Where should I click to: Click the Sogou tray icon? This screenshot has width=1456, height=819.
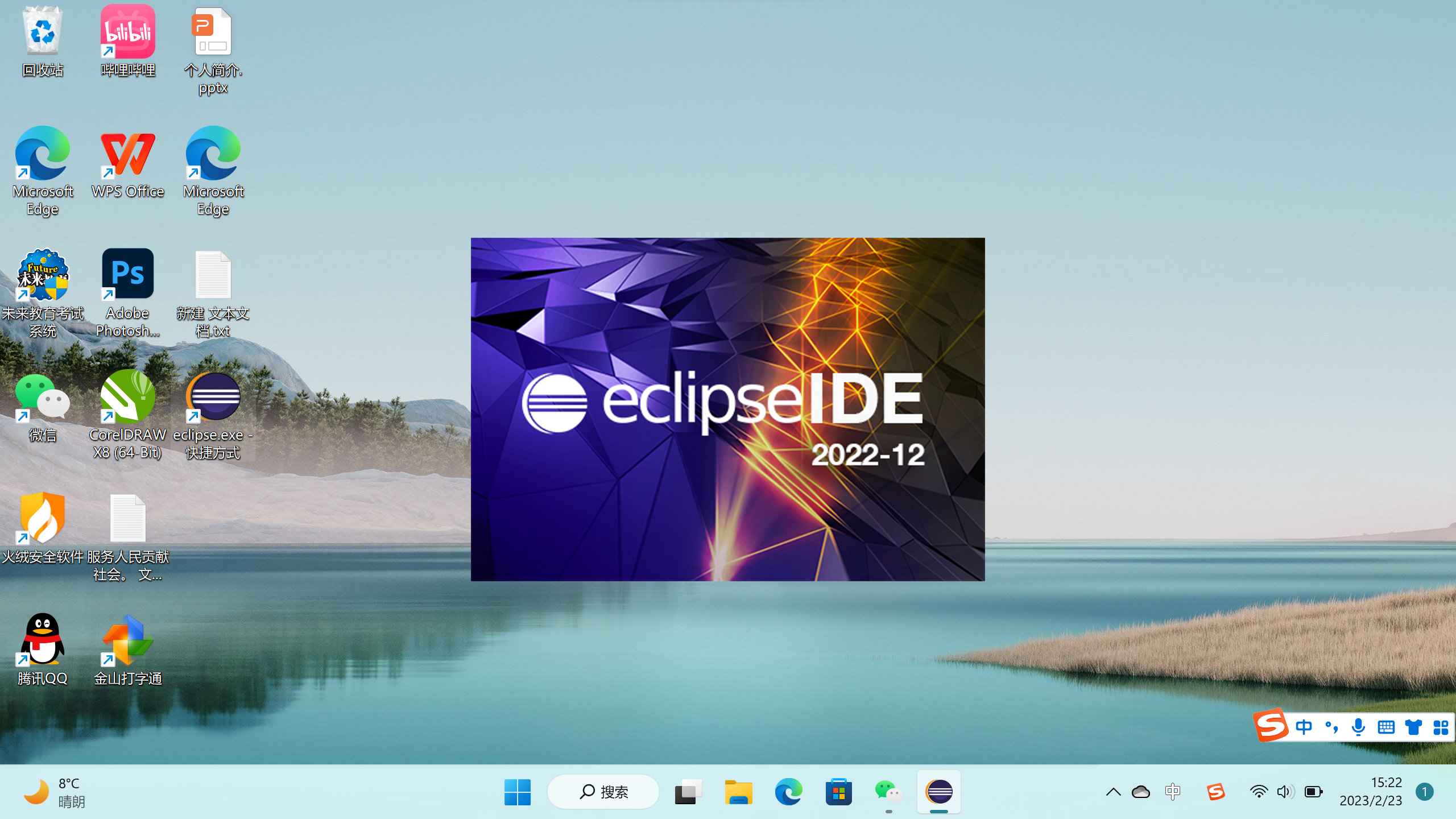click(x=1216, y=792)
